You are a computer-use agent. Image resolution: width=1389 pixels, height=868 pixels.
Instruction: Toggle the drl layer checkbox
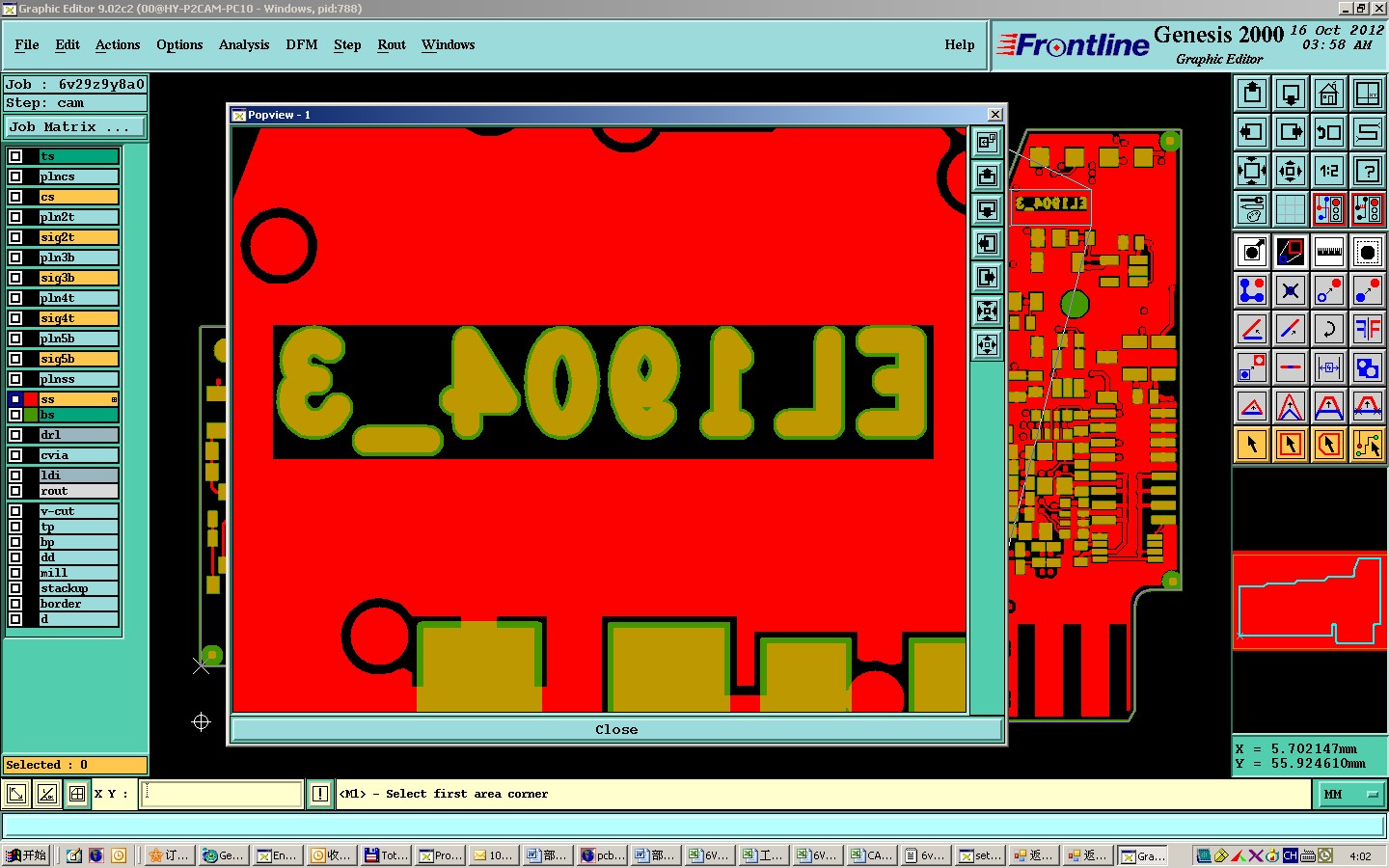15,435
